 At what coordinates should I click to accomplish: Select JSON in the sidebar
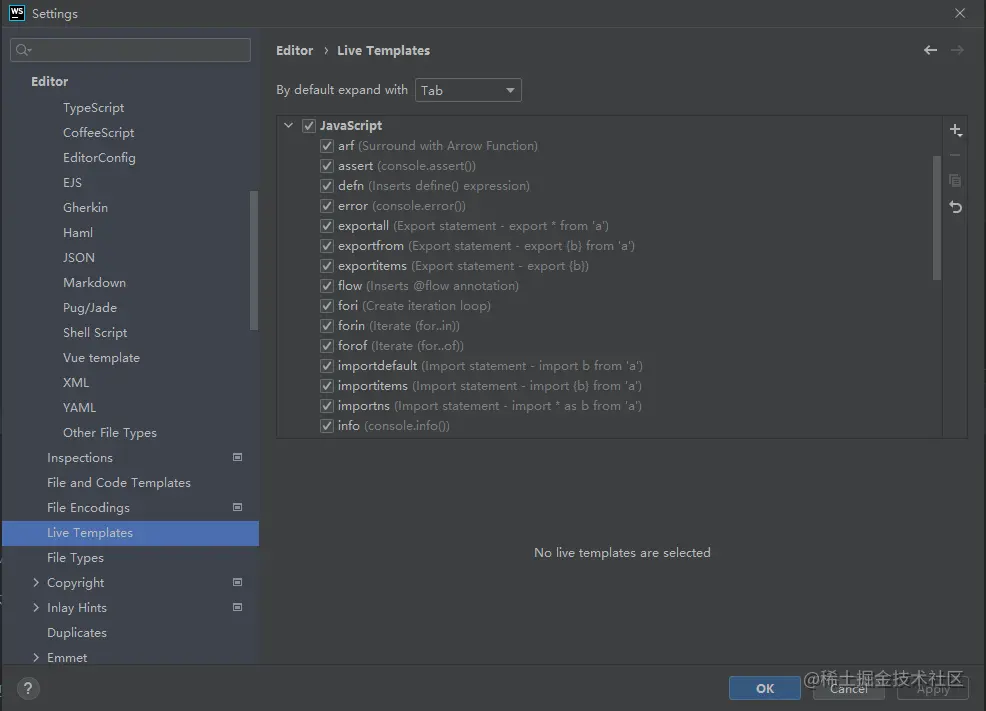79,258
